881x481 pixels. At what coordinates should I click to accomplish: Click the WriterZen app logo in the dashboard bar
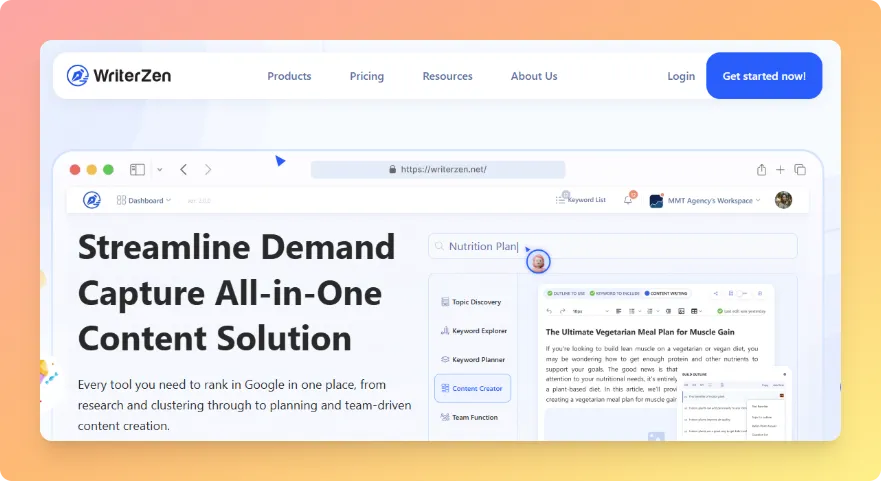coord(92,199)
